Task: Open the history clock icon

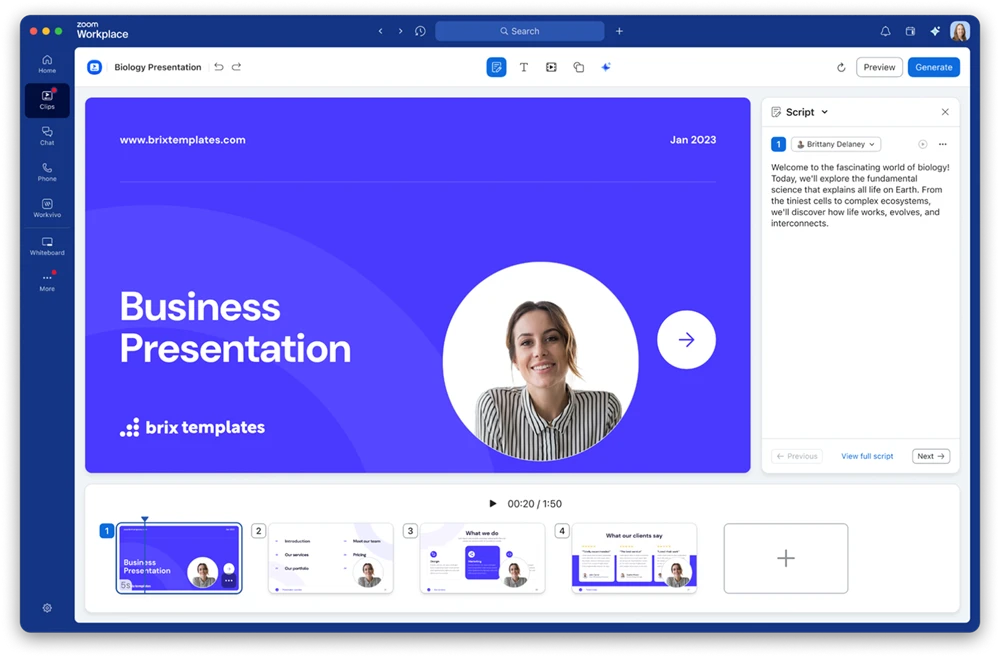Action: point(420,31)
